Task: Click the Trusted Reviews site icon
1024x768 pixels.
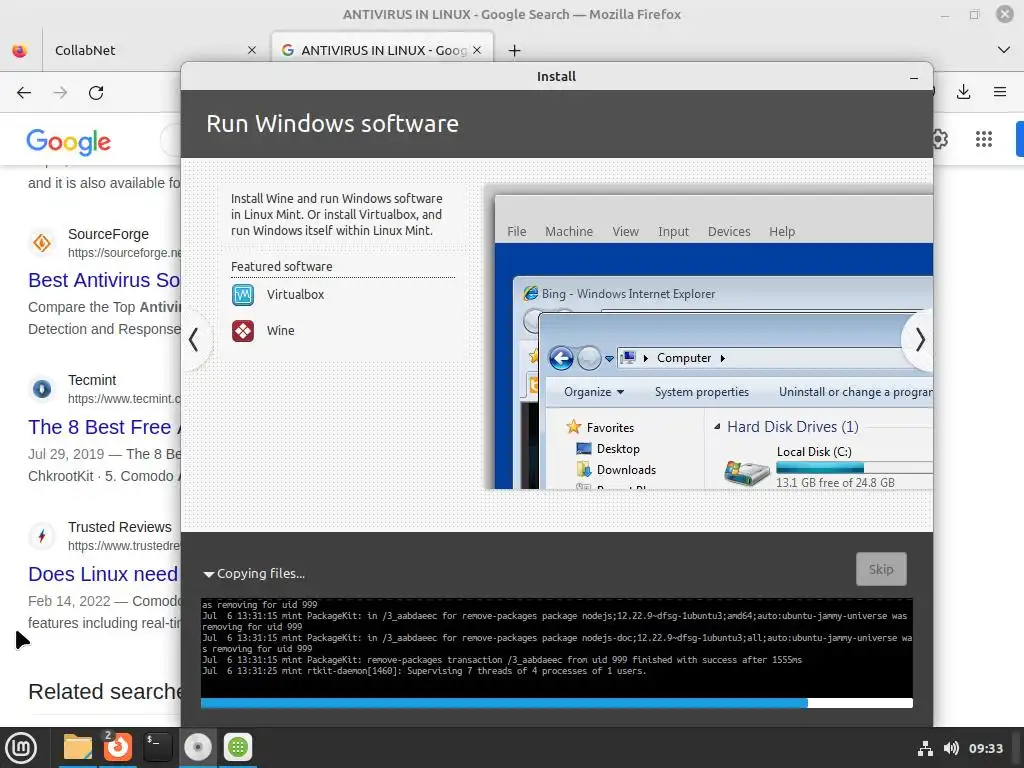Action: click(42, 536)
